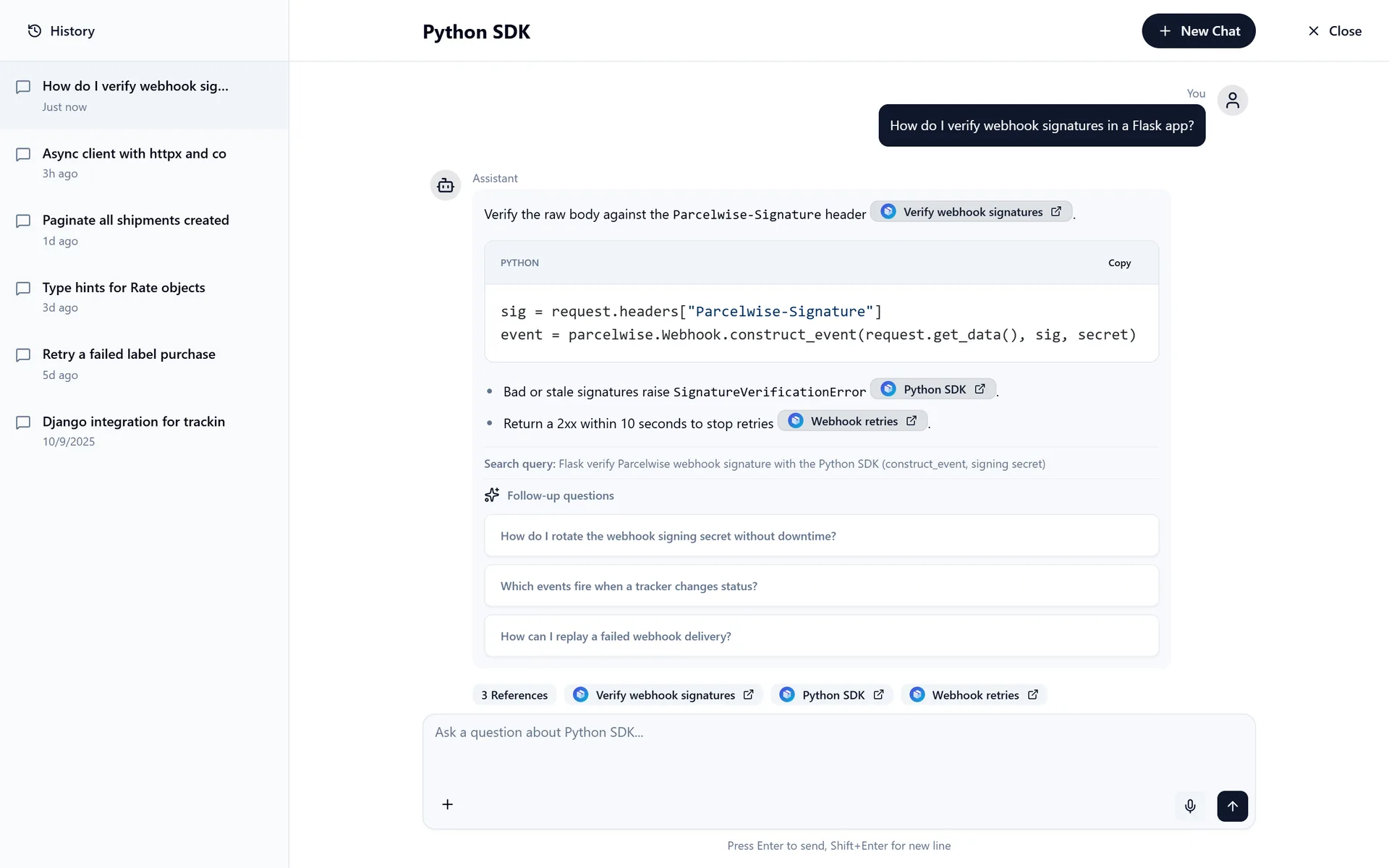Screen dimensions: 1389x868
Task: Open 'Django integration for trackin' chat
Action: tap(144, 430)
